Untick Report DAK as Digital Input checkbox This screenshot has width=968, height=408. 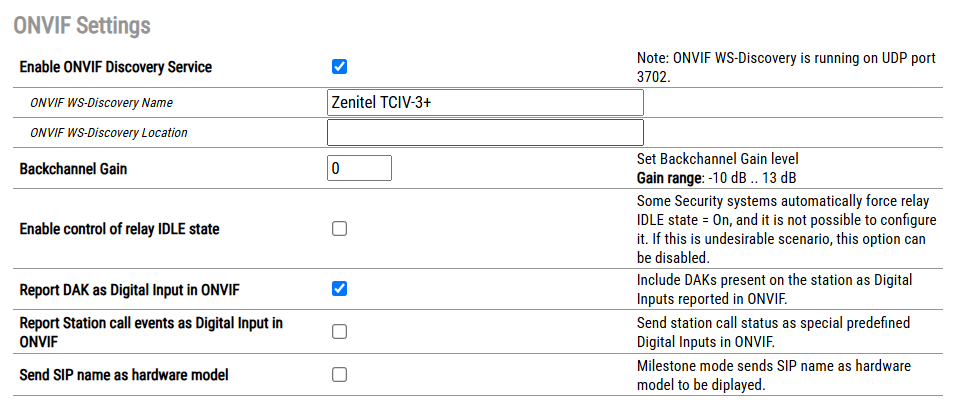[339, 290]
